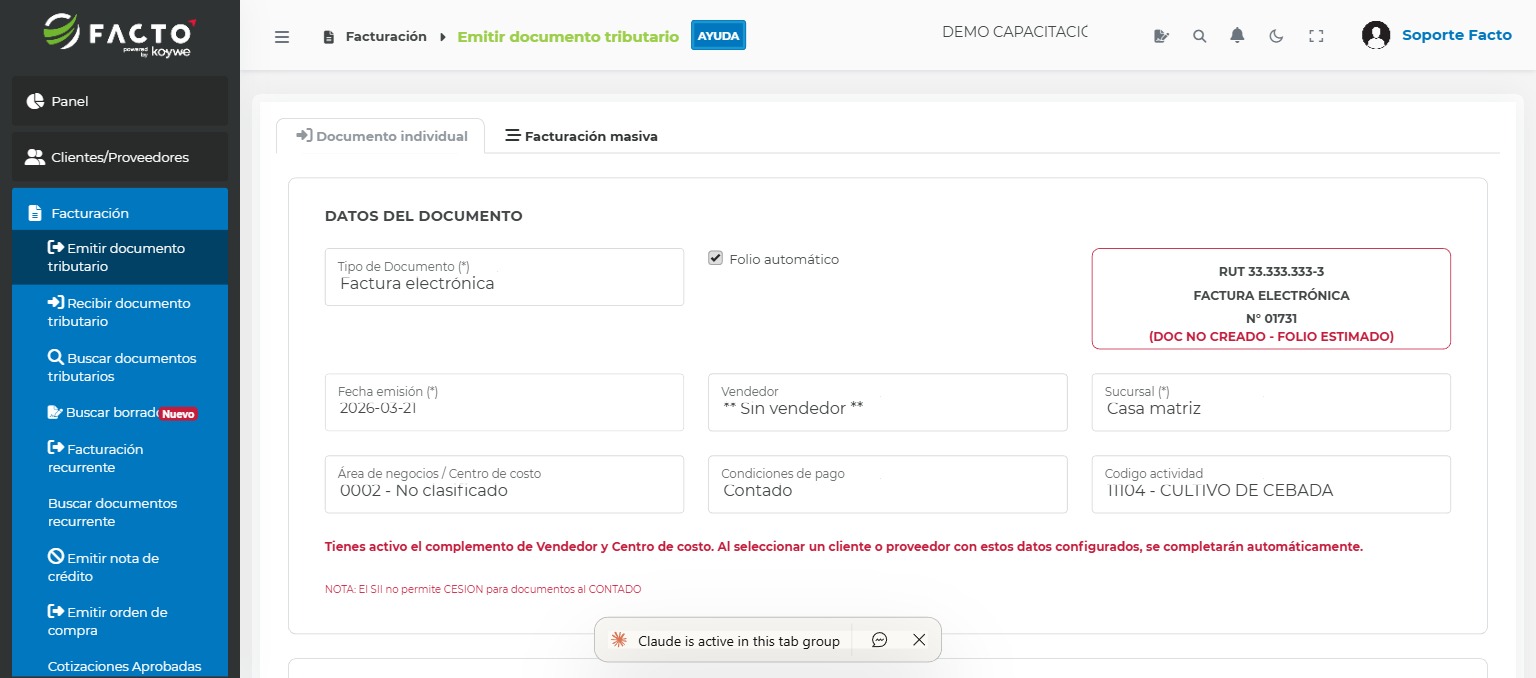The height and width of the screenshot is (678, 1536).
Task: Click the Fecha emisión date field
Action: pos(504,402)
